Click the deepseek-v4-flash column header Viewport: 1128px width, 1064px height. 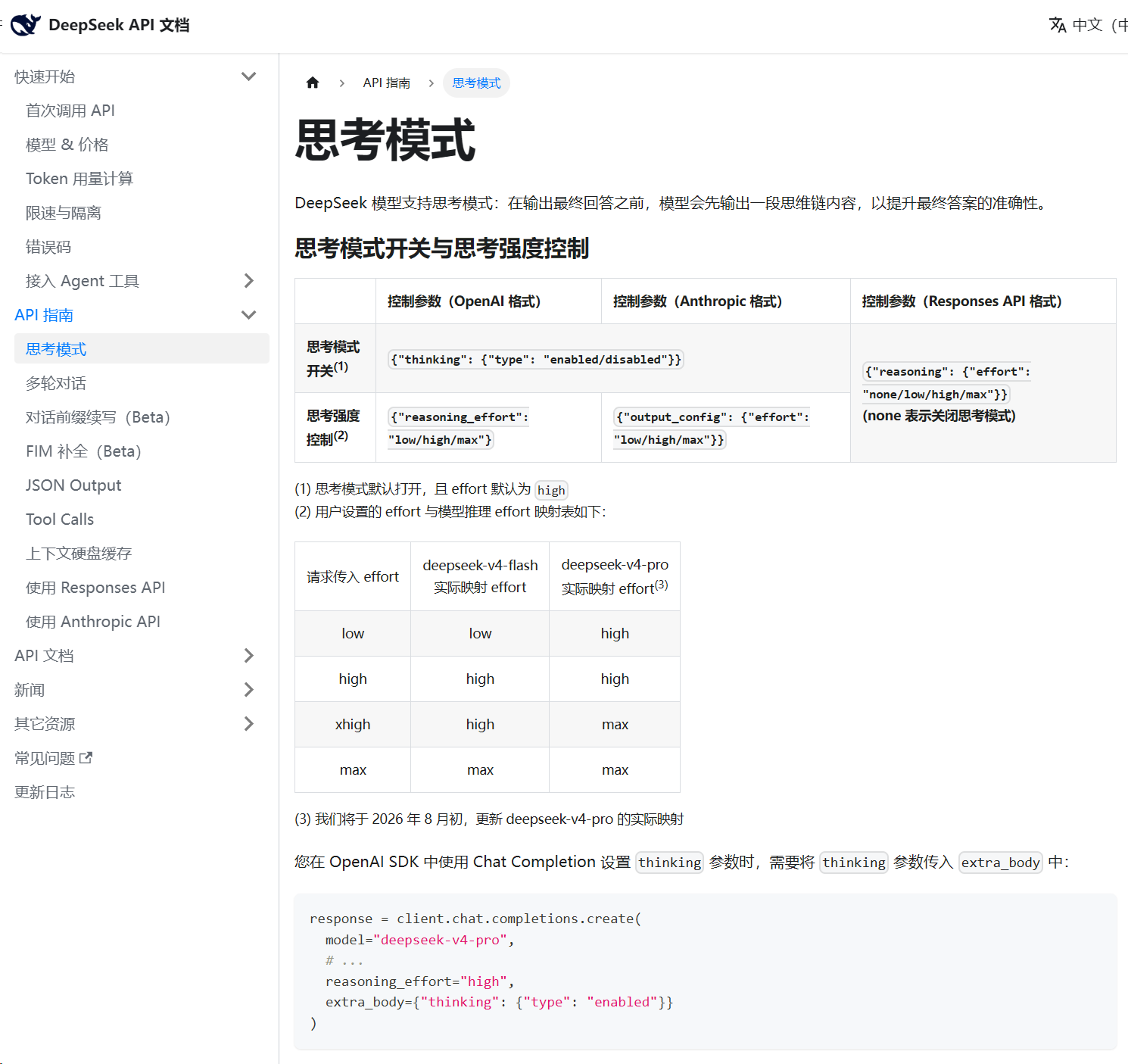(x=480, y=576)
